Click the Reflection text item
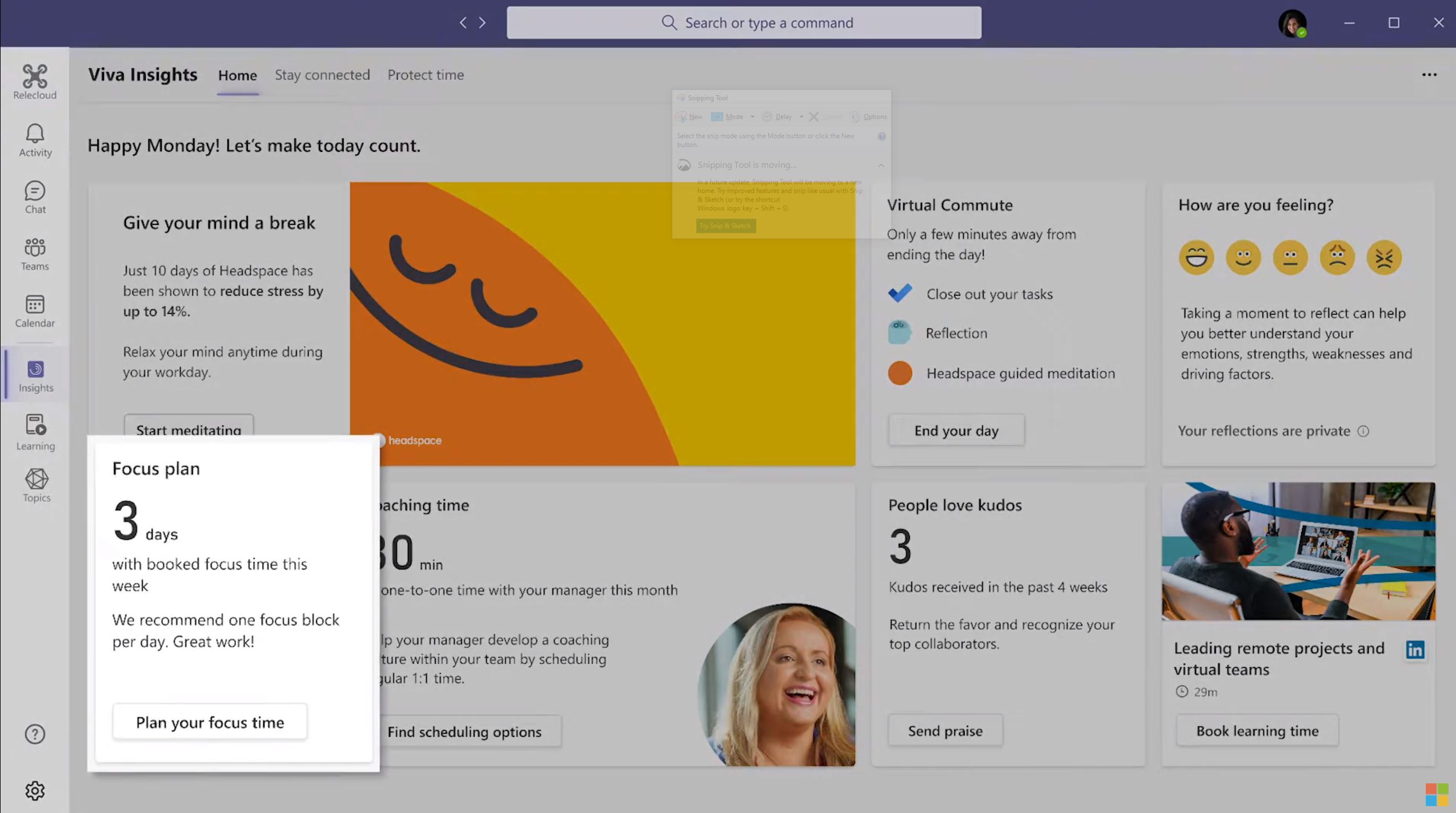 tap(956, 333)
